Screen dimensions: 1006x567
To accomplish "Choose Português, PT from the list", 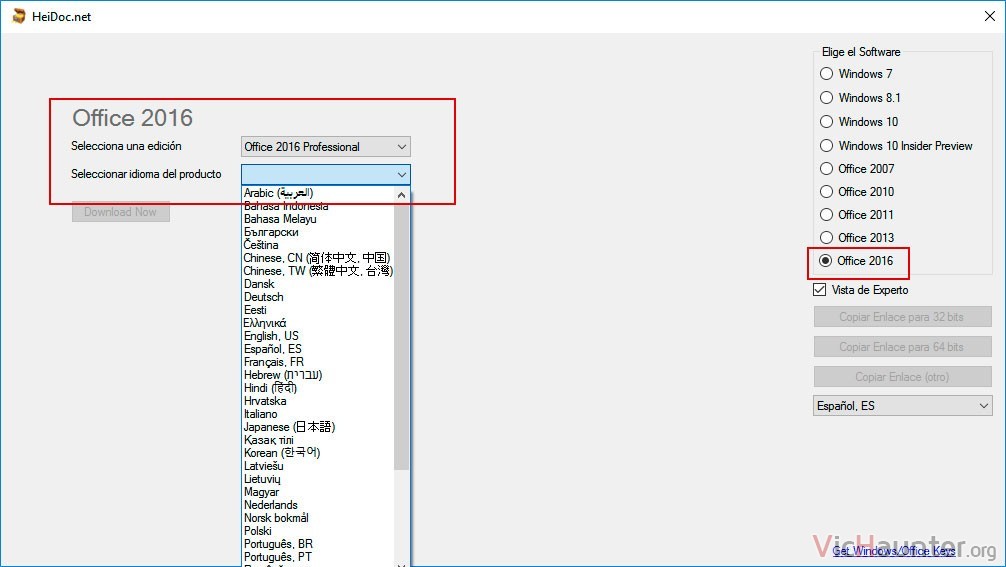I will point(318,557).
